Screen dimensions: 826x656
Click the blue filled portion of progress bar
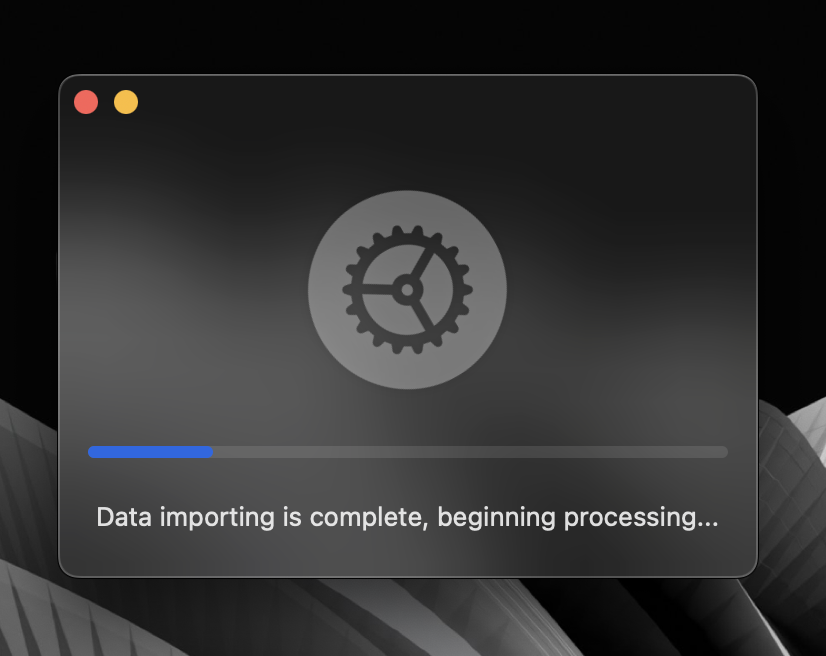tap(150, 452)
